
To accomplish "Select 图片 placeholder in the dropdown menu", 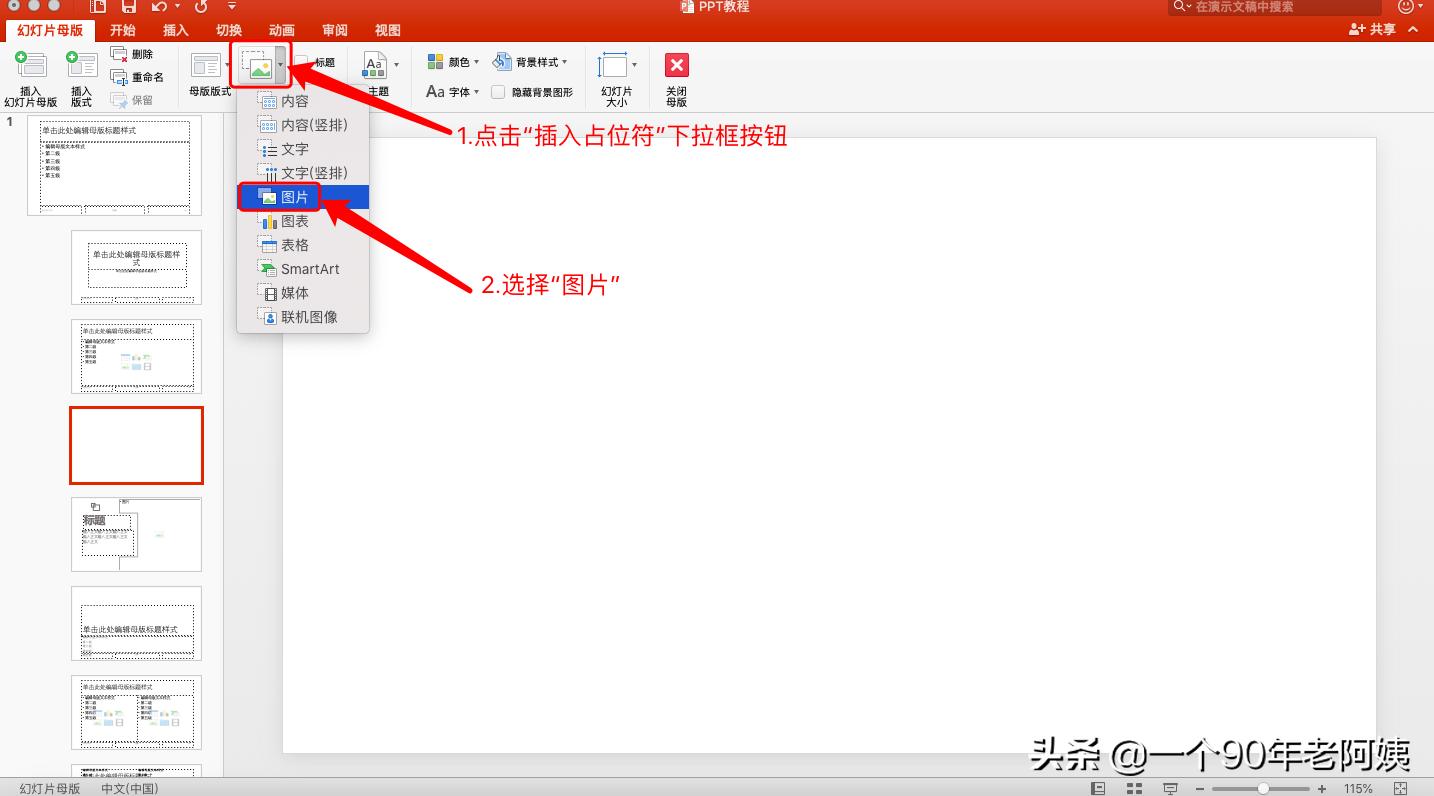I will click(x=295, y=196).
